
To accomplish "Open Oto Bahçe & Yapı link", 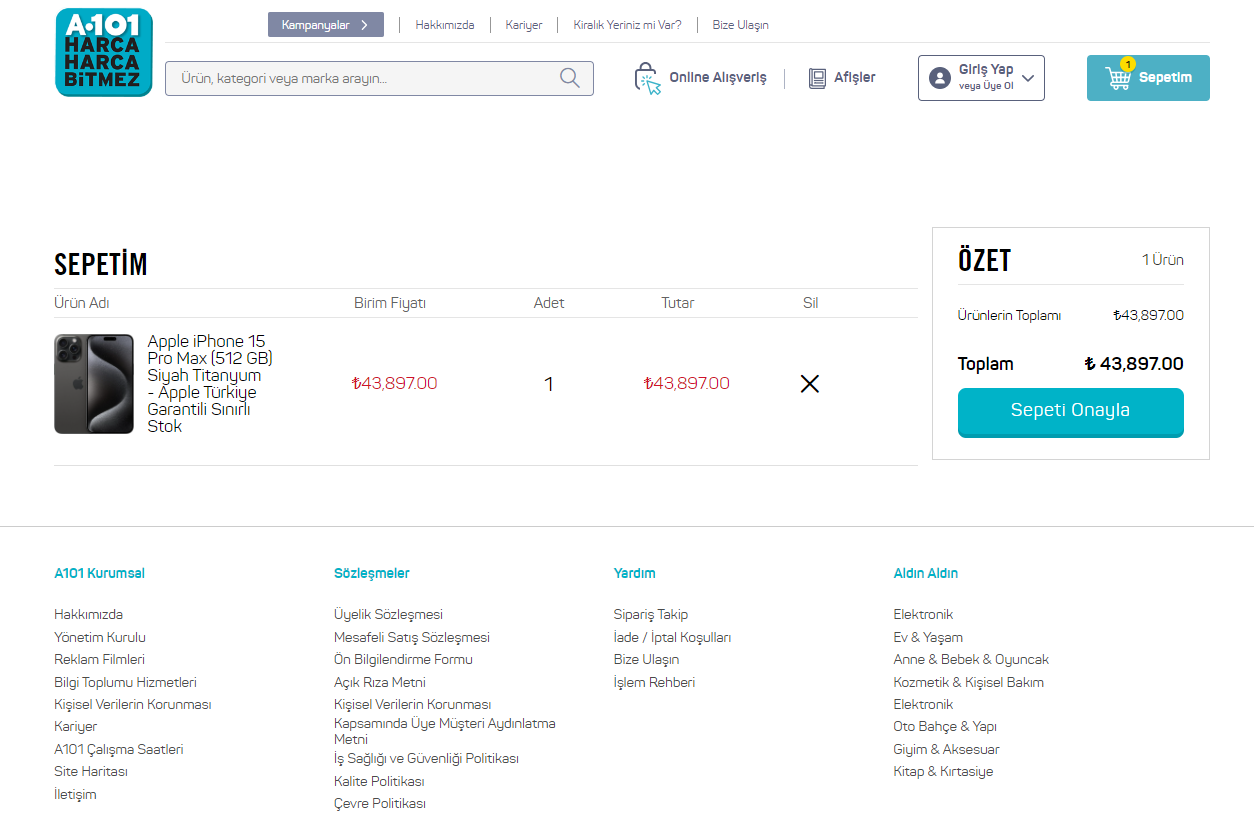I will point(945,727).
